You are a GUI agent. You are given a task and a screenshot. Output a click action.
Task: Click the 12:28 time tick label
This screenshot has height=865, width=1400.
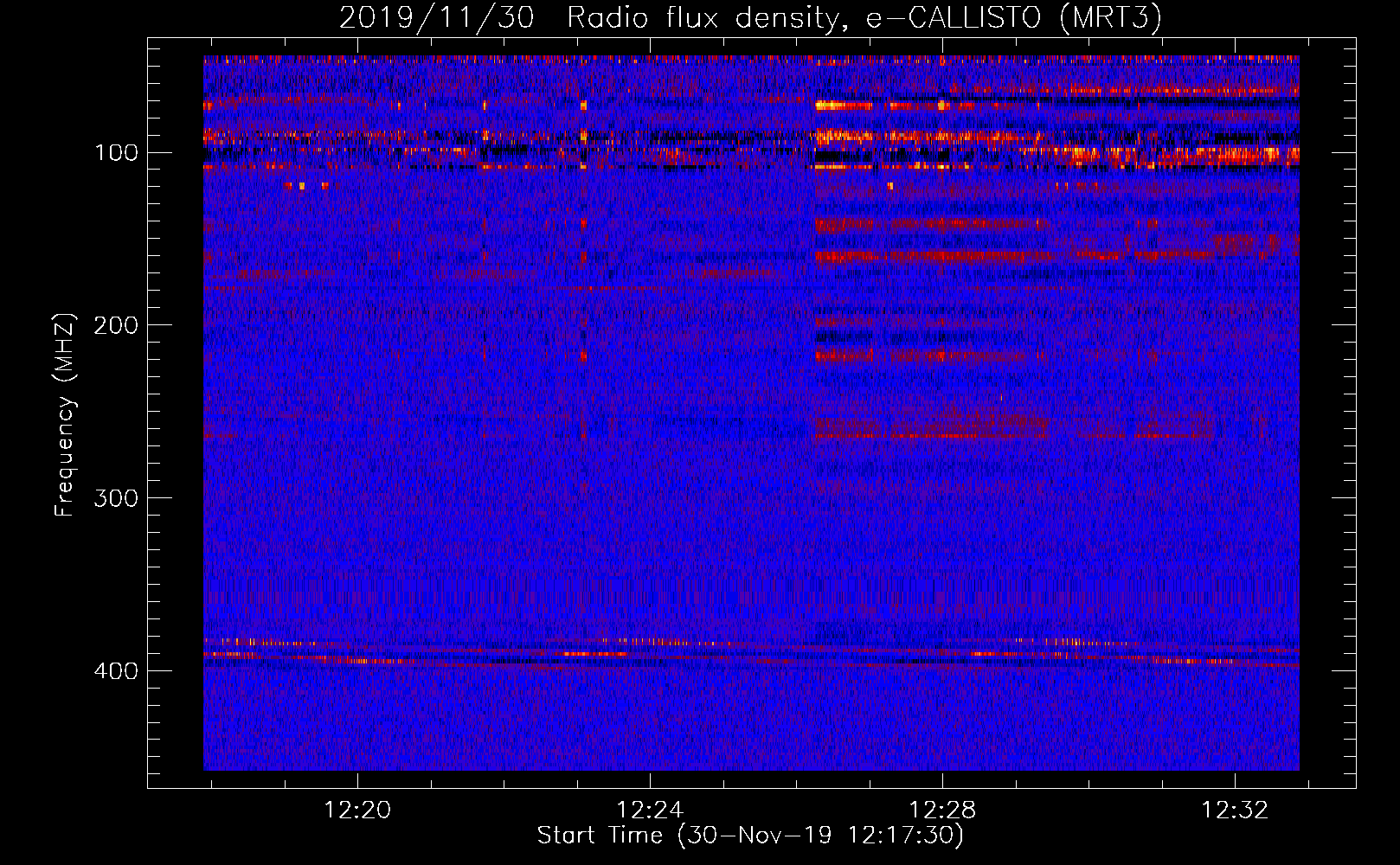(x=942, y=811)
